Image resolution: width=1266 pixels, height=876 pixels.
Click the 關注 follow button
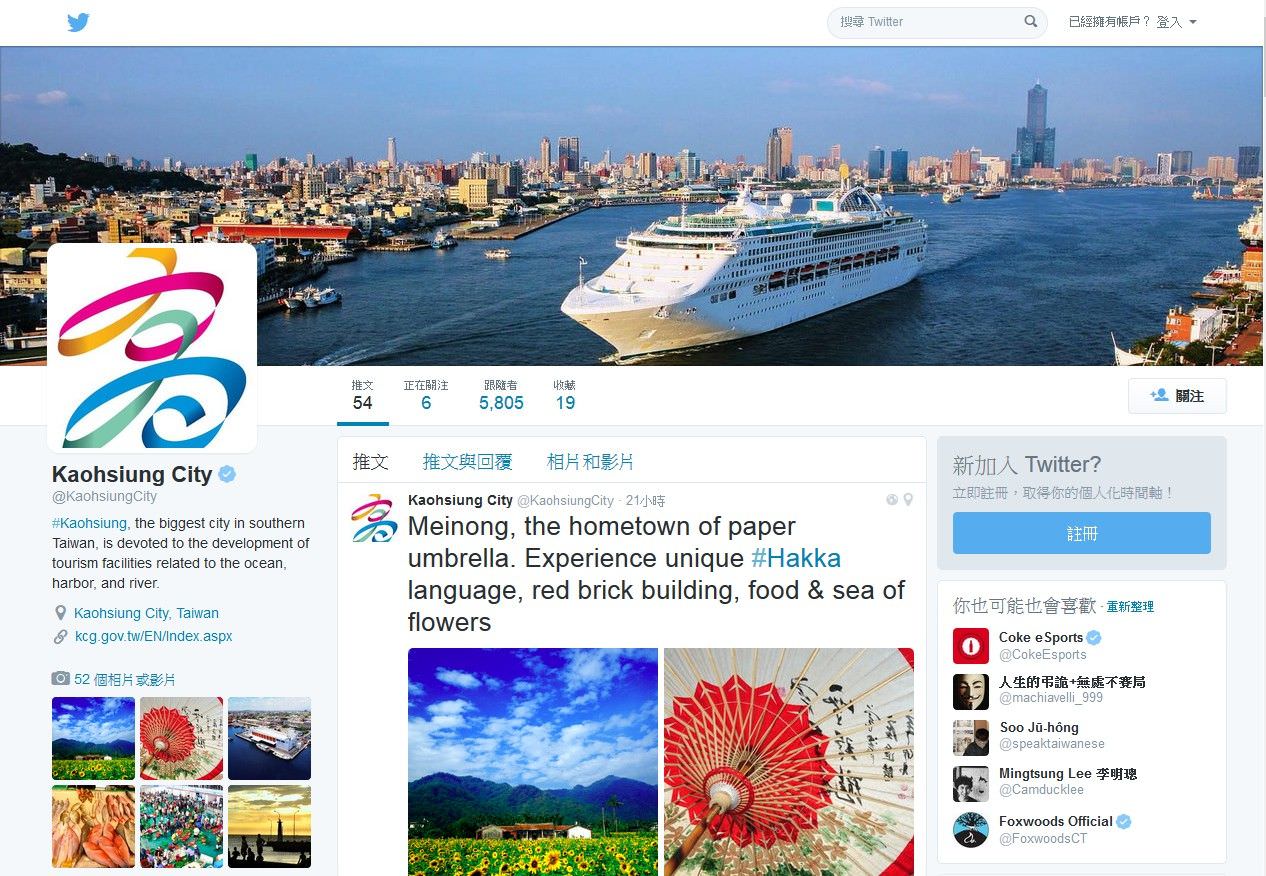1177,396
